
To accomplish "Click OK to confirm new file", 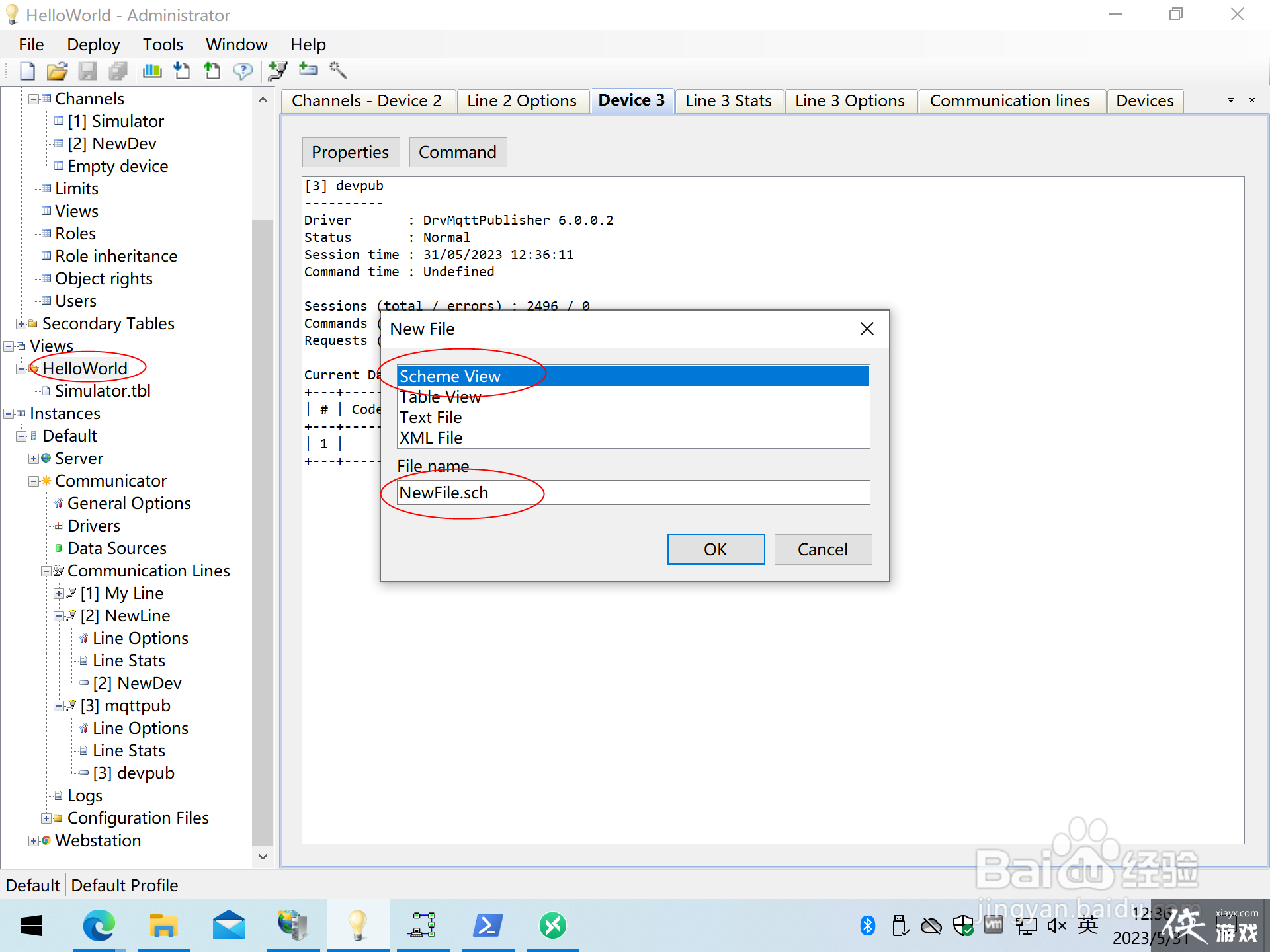I will (715, 549).
